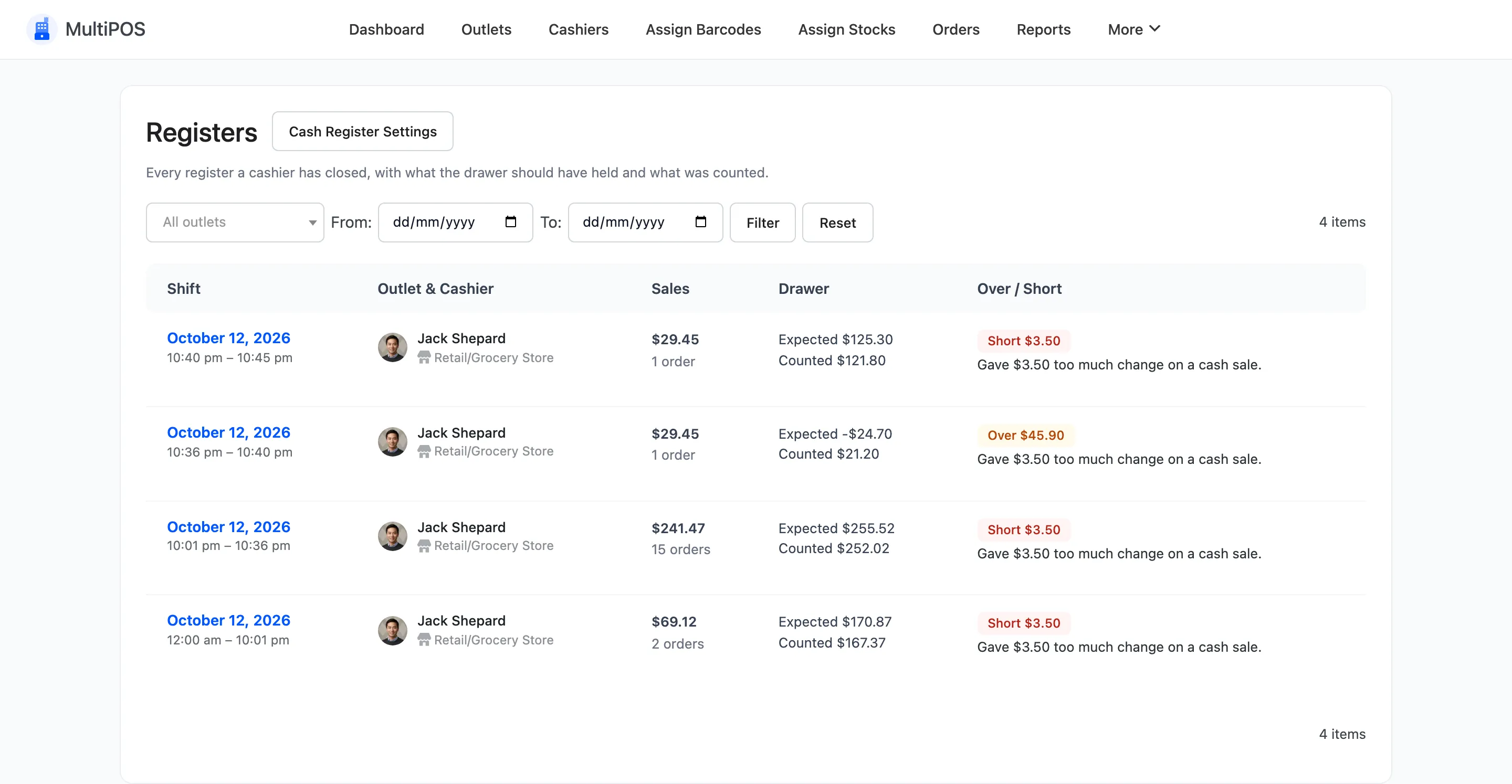This screenshot has height=784, width=1512.
Task: Open Cash Register Settings
Action: (363, 131)
